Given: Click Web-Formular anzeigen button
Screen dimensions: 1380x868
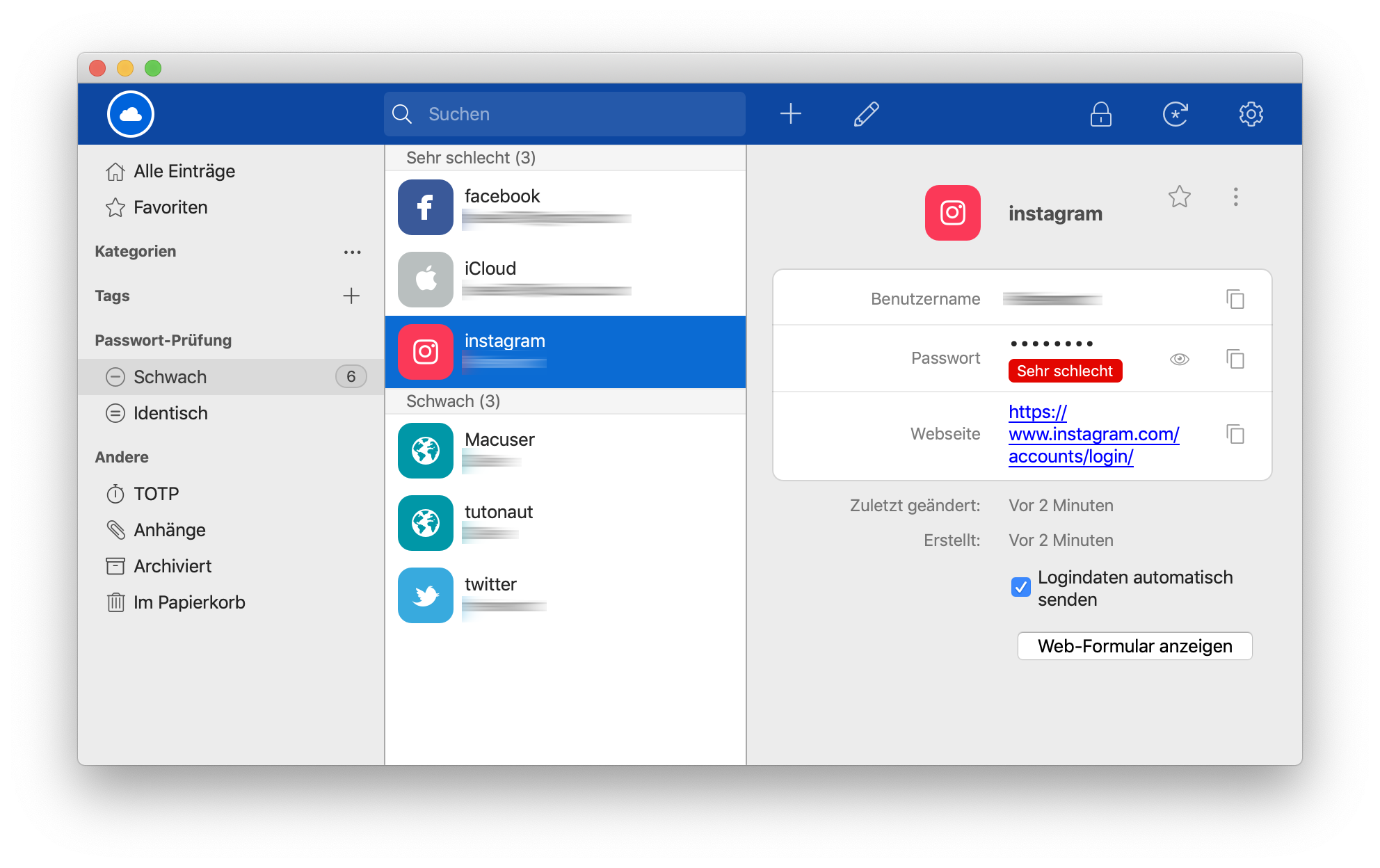Looking at the screenshot, I should coord(1134,646).
